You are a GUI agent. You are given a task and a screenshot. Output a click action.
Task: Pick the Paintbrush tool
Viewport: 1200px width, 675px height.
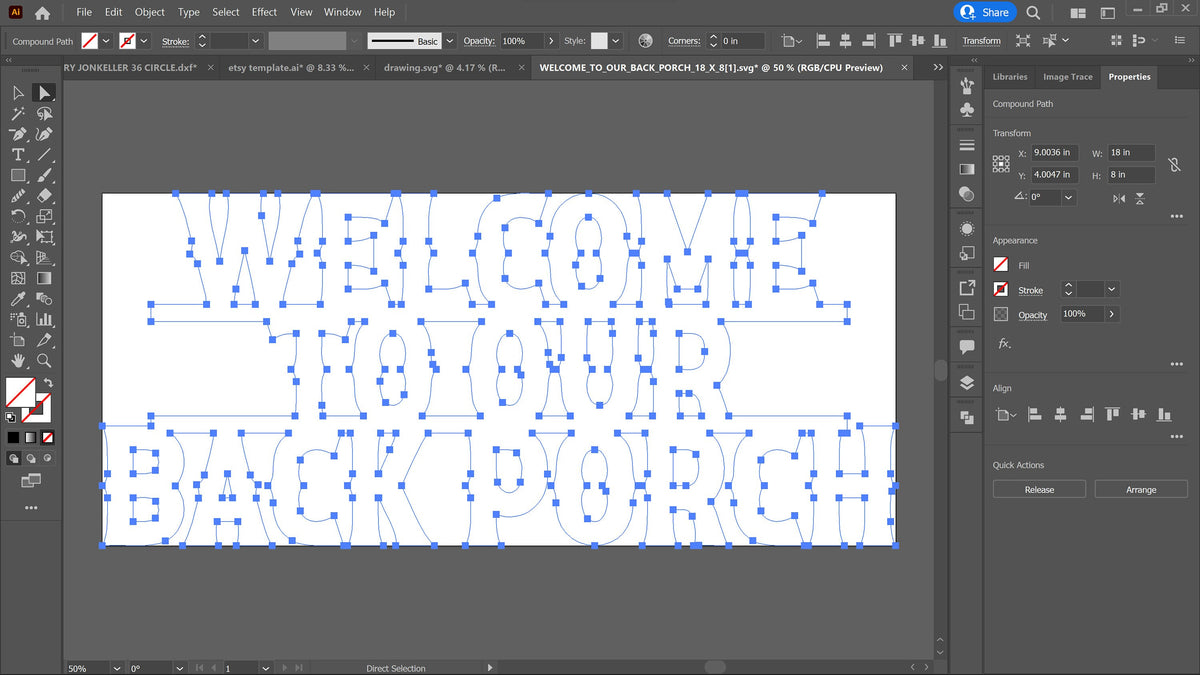point(44,175)
